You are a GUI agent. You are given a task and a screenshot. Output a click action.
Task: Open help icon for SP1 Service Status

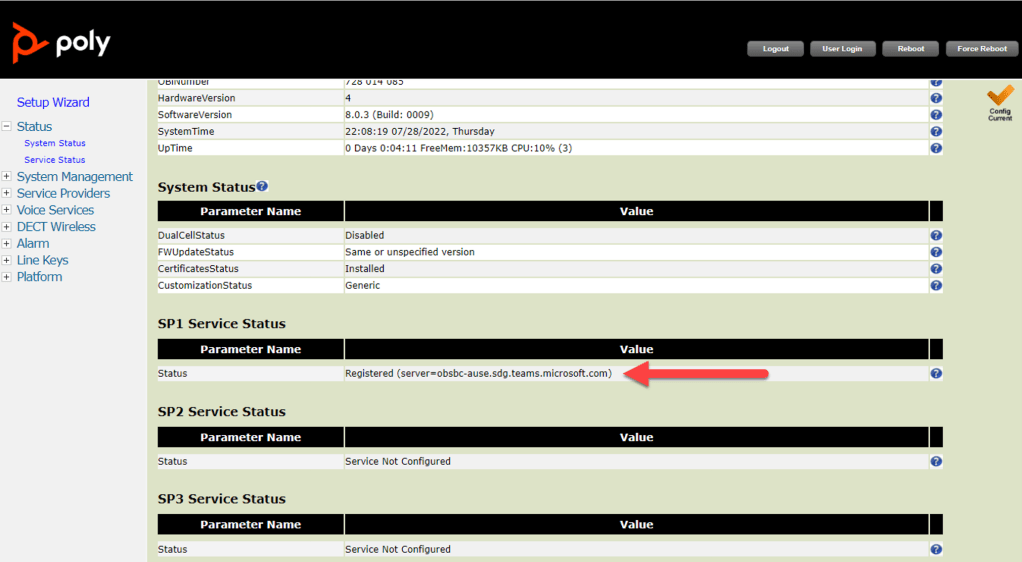pos(936,374)
